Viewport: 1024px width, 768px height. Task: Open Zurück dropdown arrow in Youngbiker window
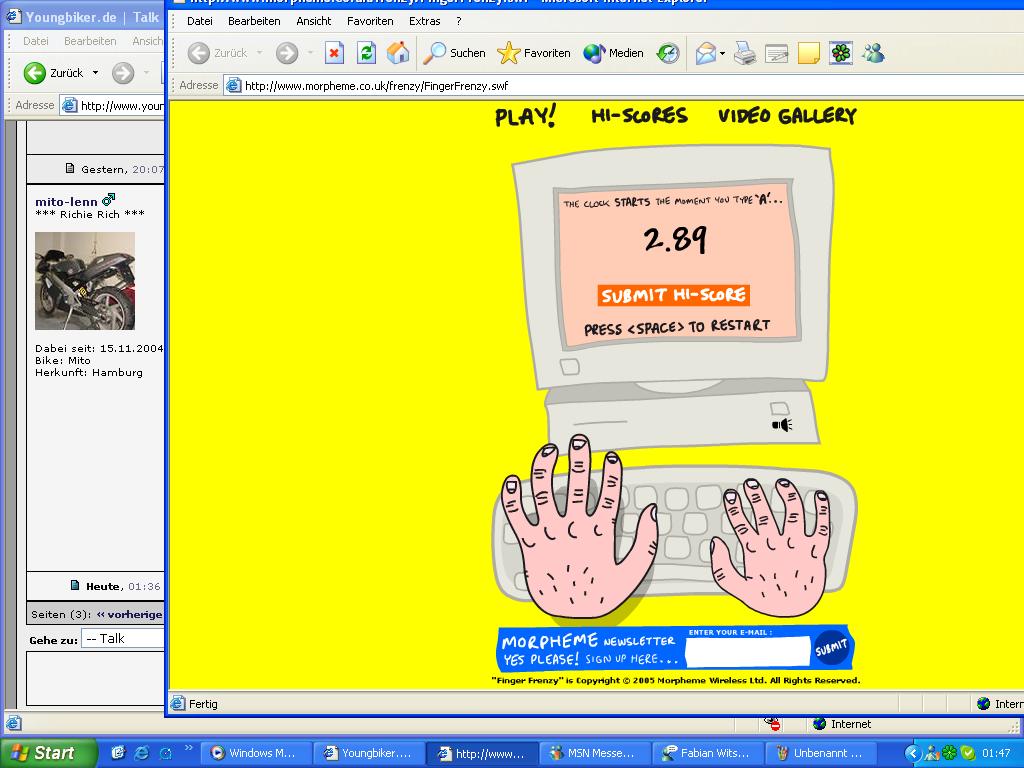click(x=95, y=72)
